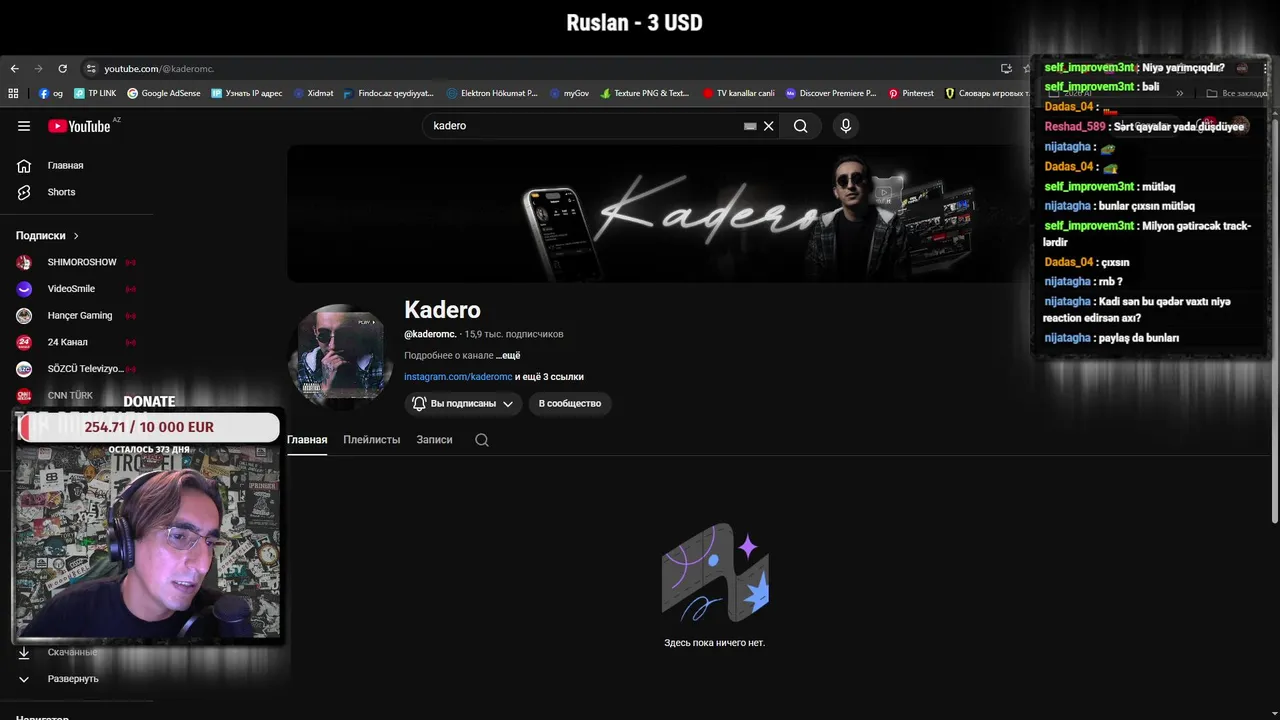Click the Kadero channel avatar
This screenshot has height=720, width=1280.
pyautogui.click(x=340, y=356)
